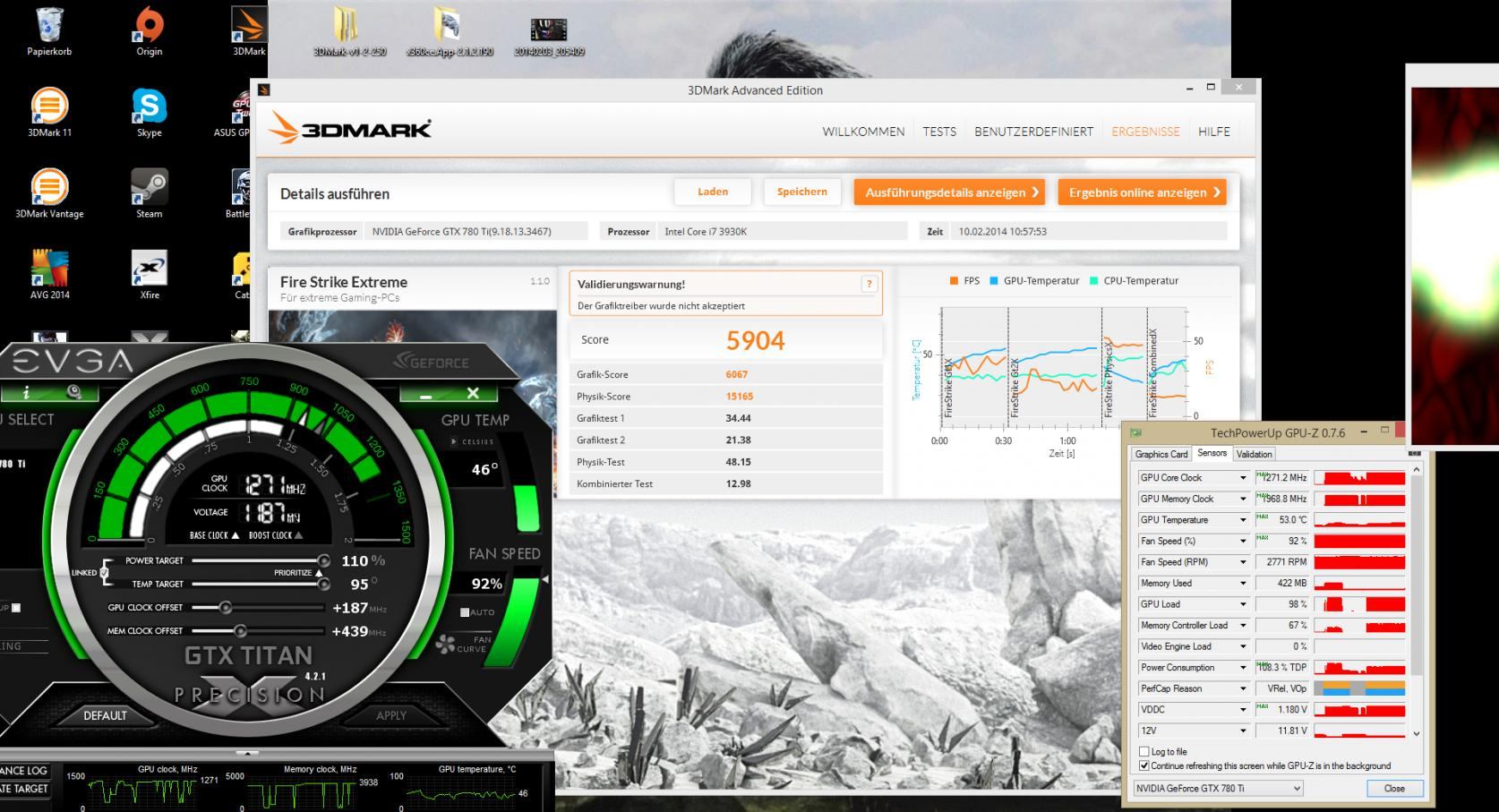Viewport: 1499px width, 812px height.
Task: Click Ausführungsdetails anzeigen button
Action: coord(950,192)
